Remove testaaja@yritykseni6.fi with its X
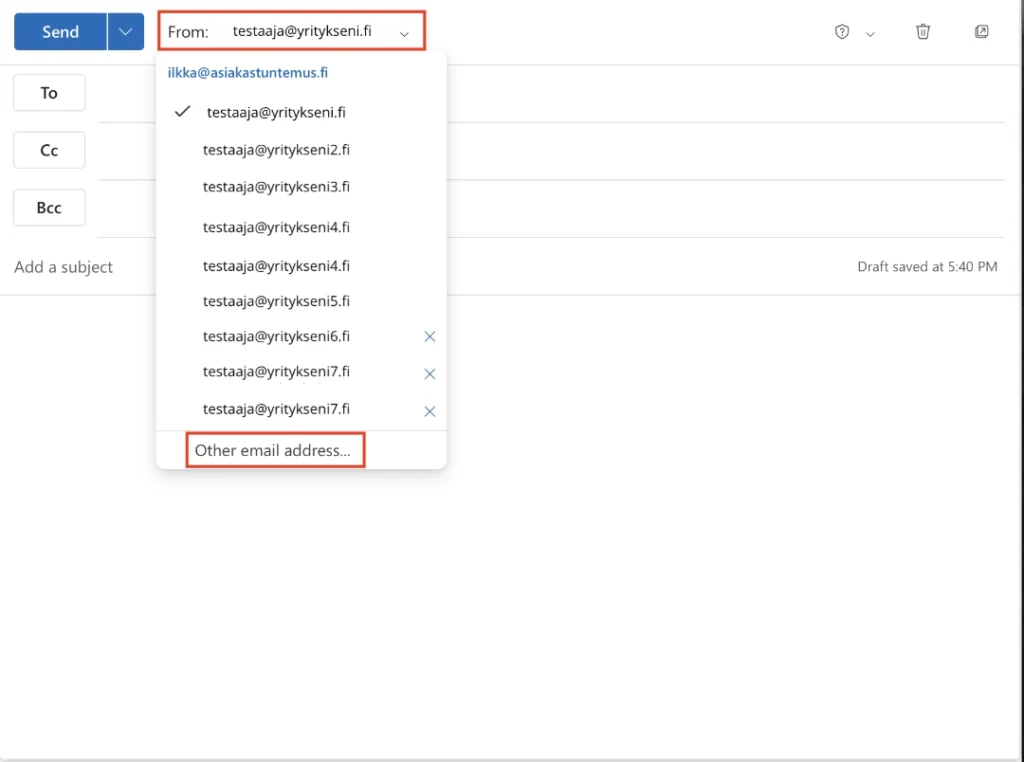1024x762 pixels. tap(430, 336)
